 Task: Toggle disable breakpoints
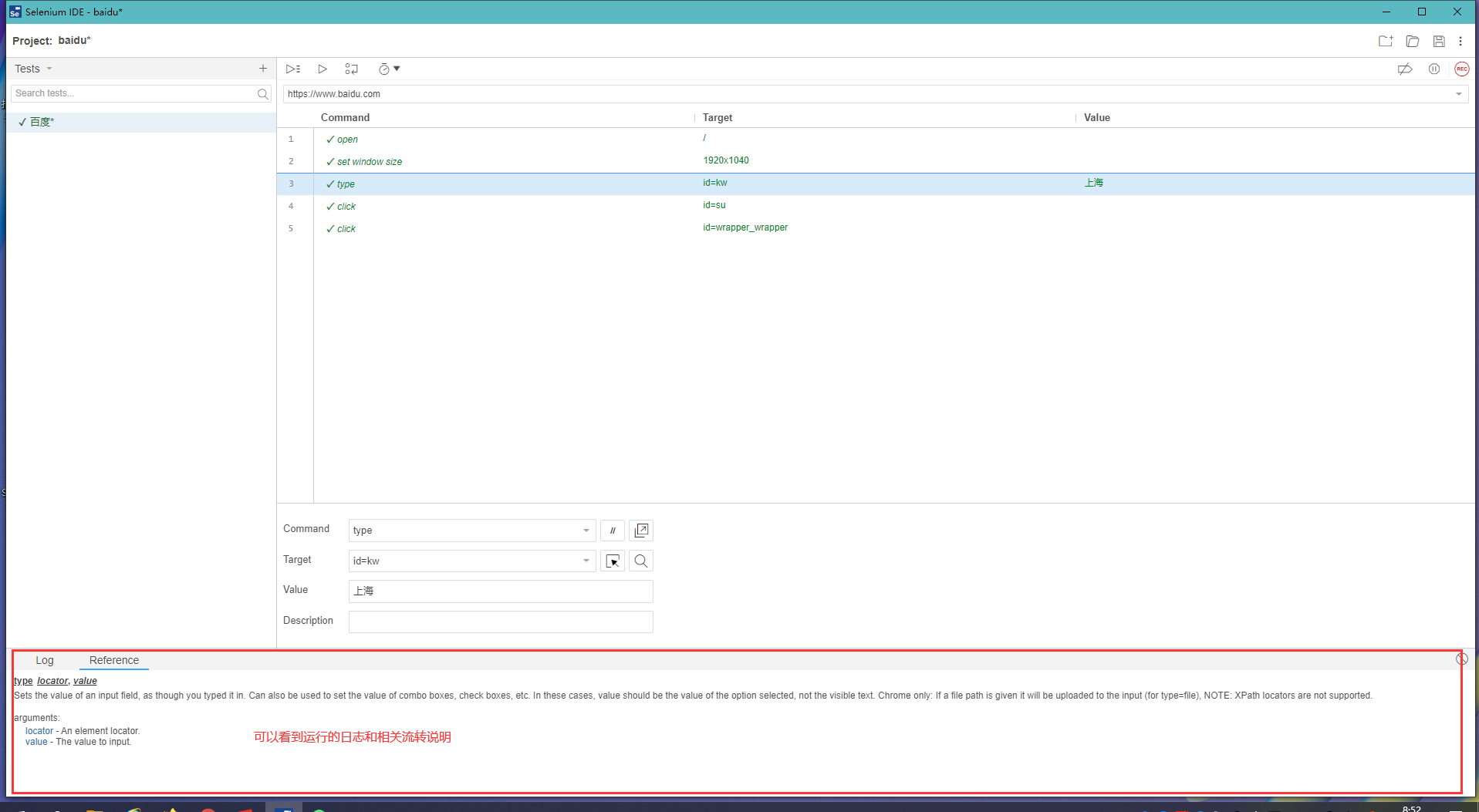coord(1405,69)
